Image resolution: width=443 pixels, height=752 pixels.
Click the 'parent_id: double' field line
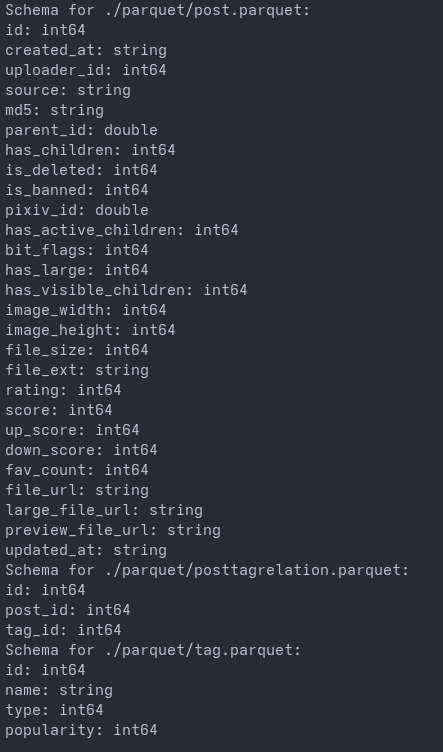click(82, 130)
